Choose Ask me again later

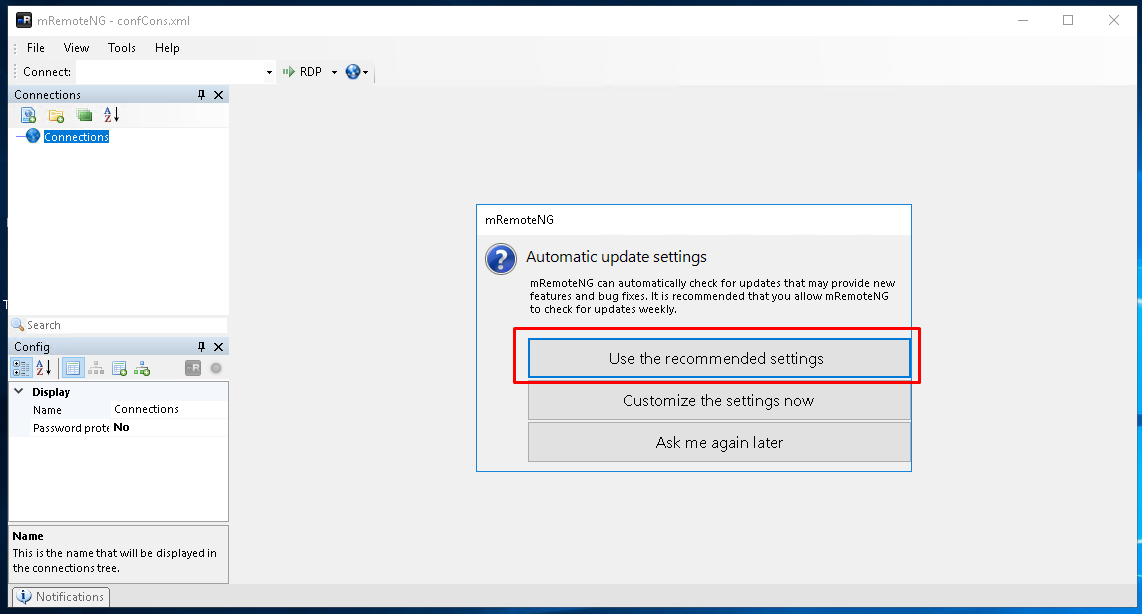(718, 442)
